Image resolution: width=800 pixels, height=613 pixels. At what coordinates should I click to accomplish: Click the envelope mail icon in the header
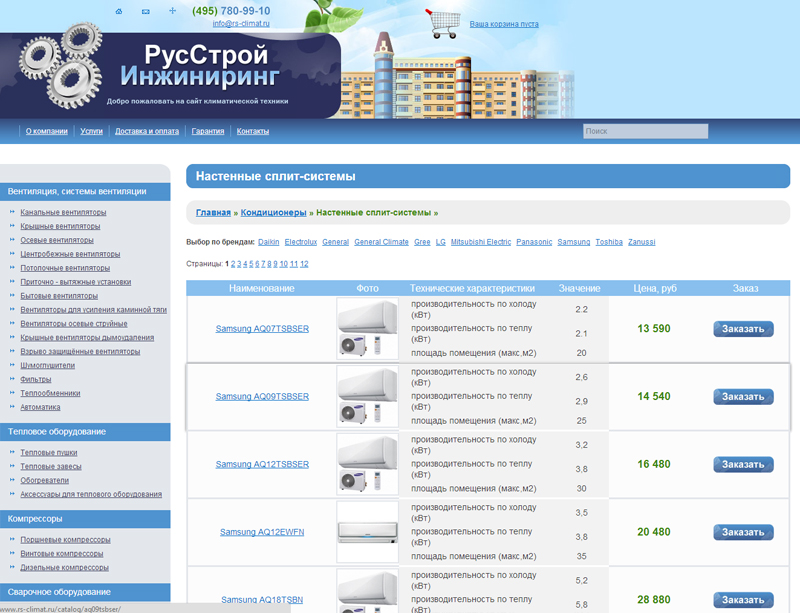[146, 11]
